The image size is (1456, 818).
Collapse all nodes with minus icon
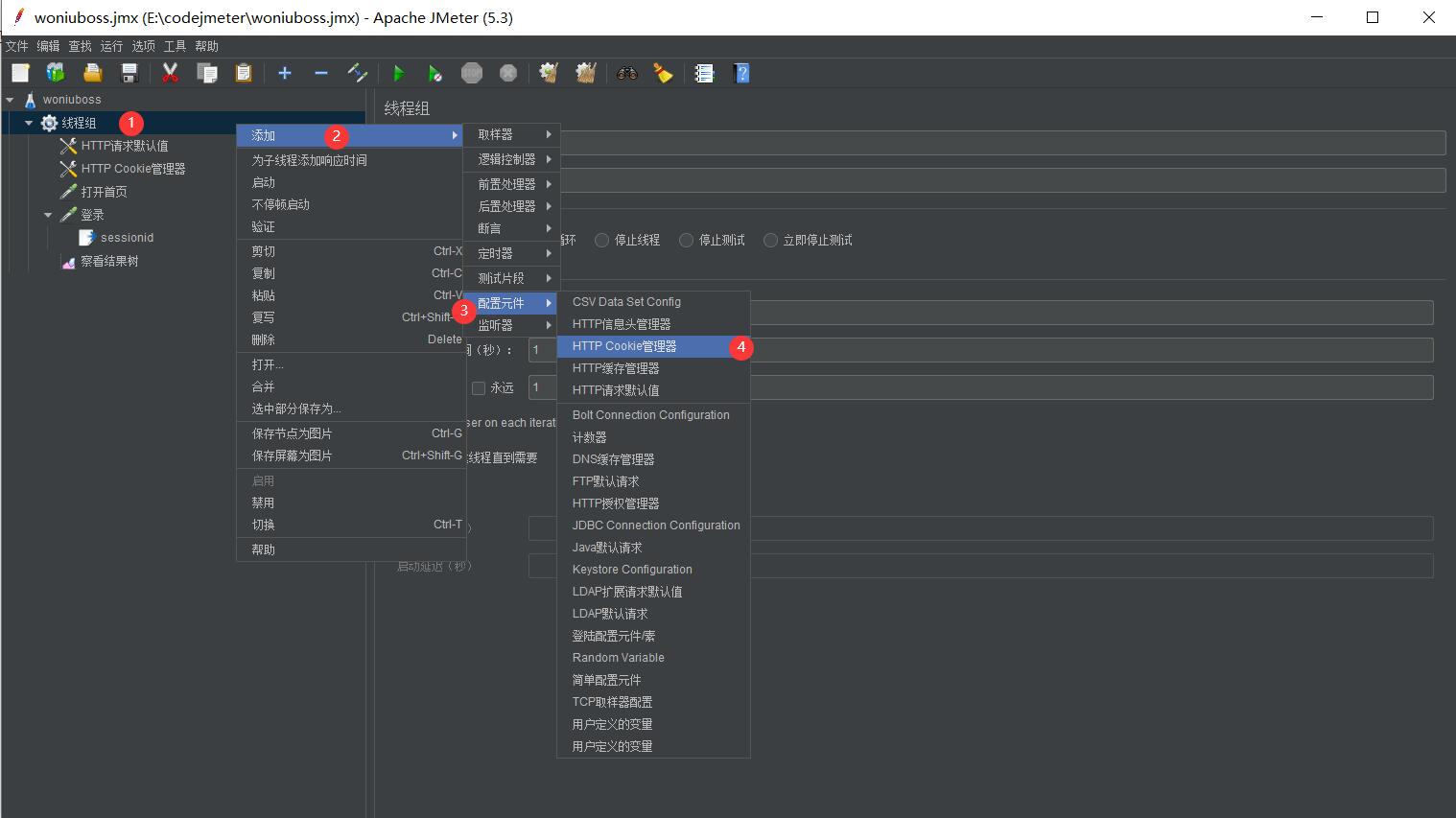coord(321,73)
